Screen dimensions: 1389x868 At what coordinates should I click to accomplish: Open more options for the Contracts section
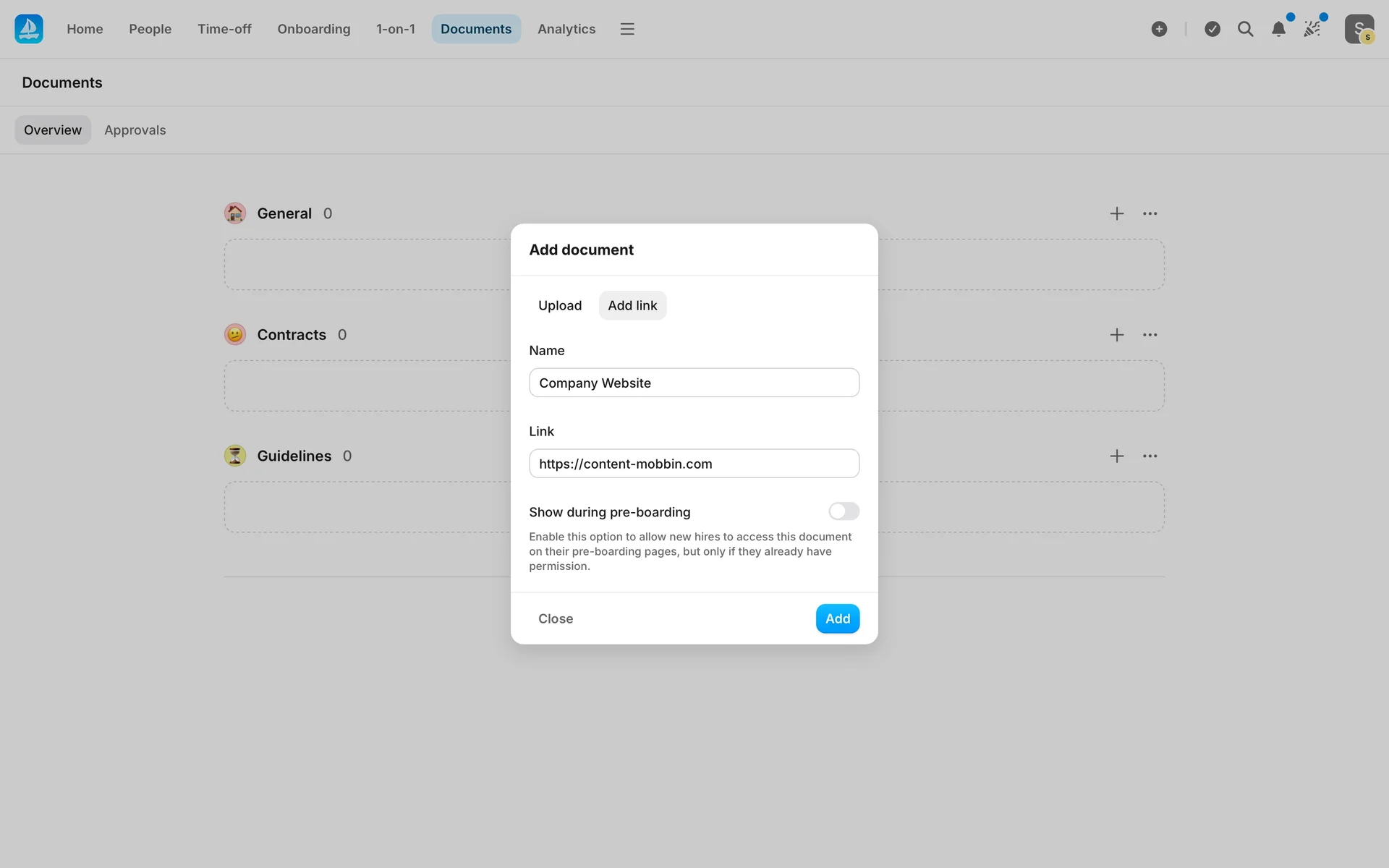[1150, 335]
